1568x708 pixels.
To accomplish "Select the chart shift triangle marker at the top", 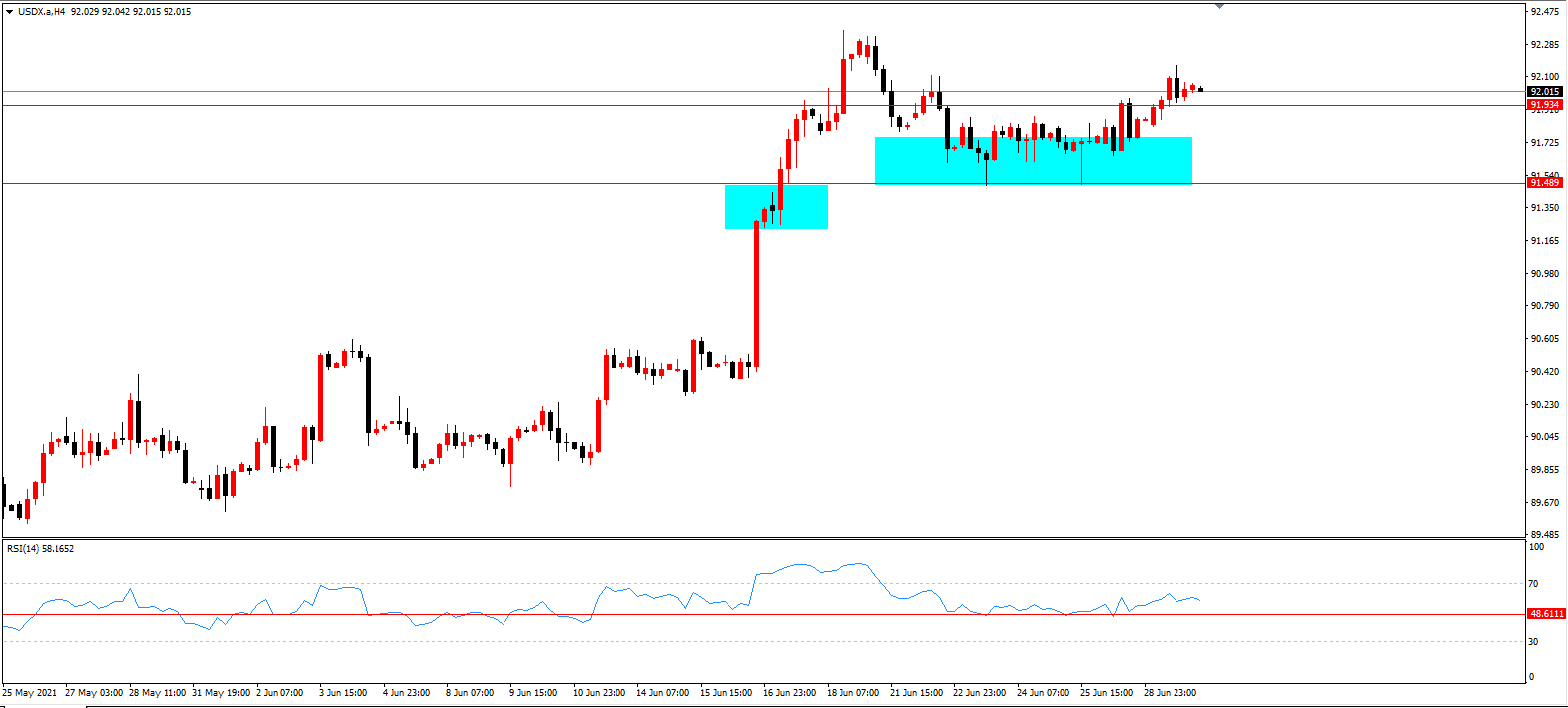I will click(x=1219, y=6).
